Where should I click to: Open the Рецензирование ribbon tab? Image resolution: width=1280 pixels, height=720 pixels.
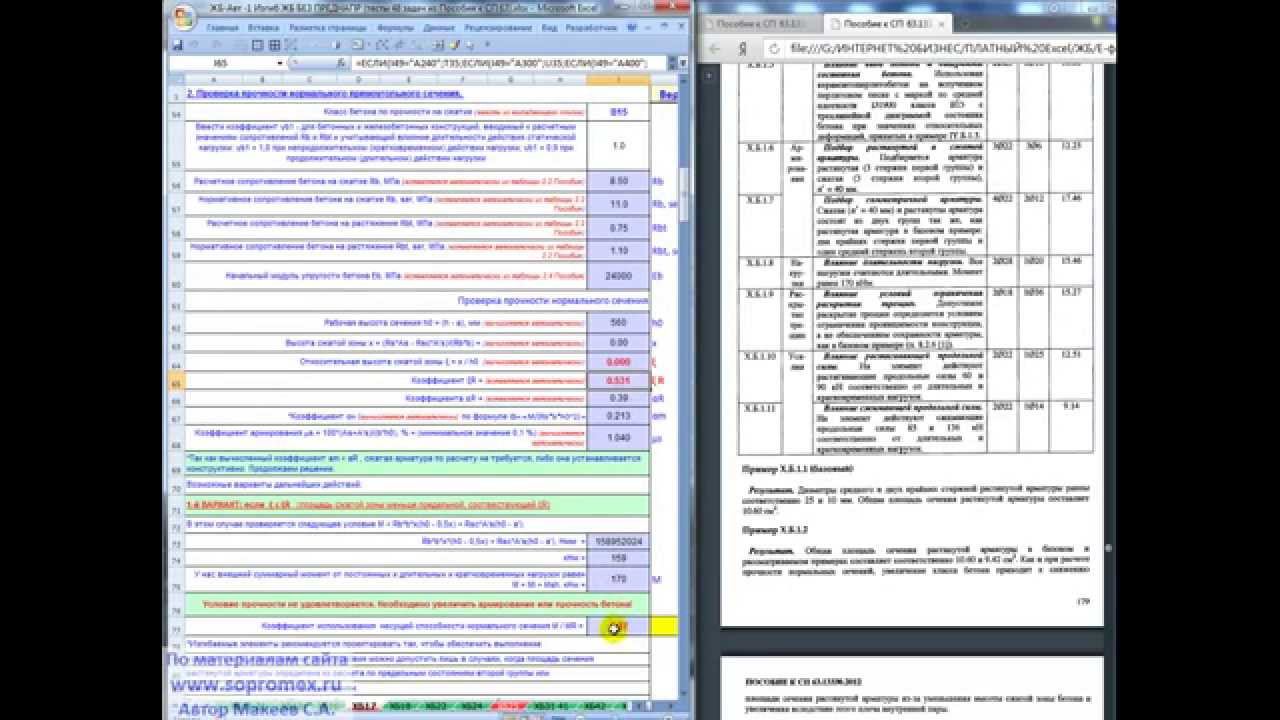coord(497,28)
